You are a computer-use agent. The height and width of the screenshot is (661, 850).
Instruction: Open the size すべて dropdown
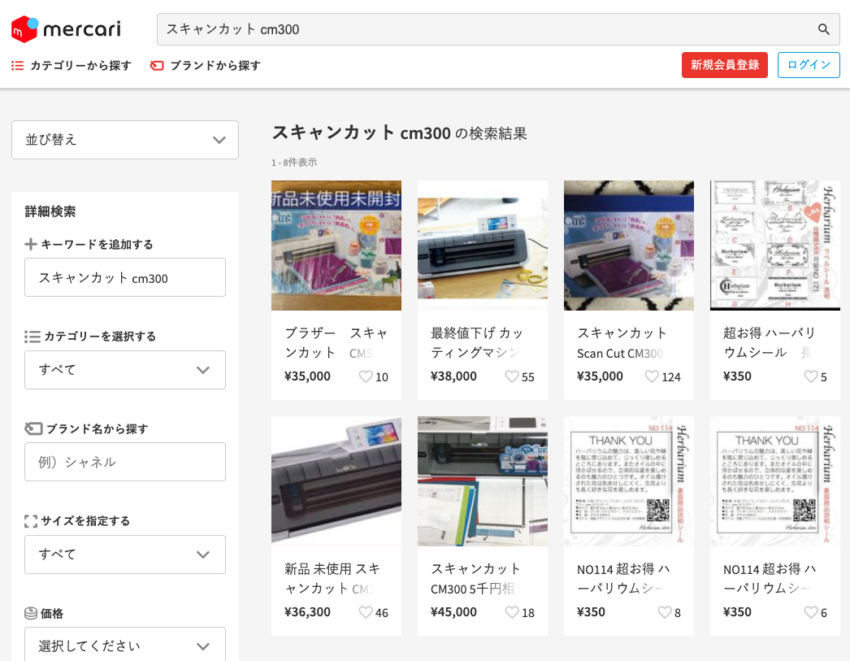click(125, 554)
